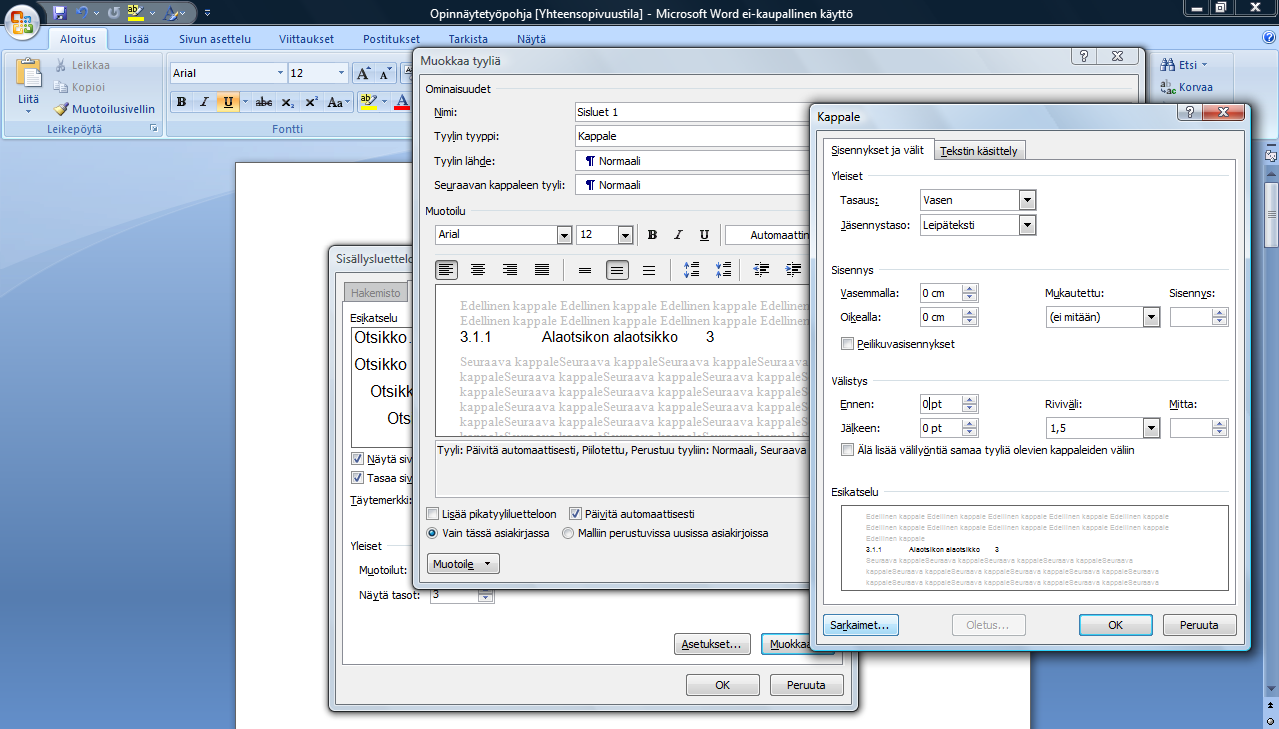Click the Redo icon in quick access toolbar
This screenshot has height=729, width=1279.
pyautogui.click(x=113, y=13)
